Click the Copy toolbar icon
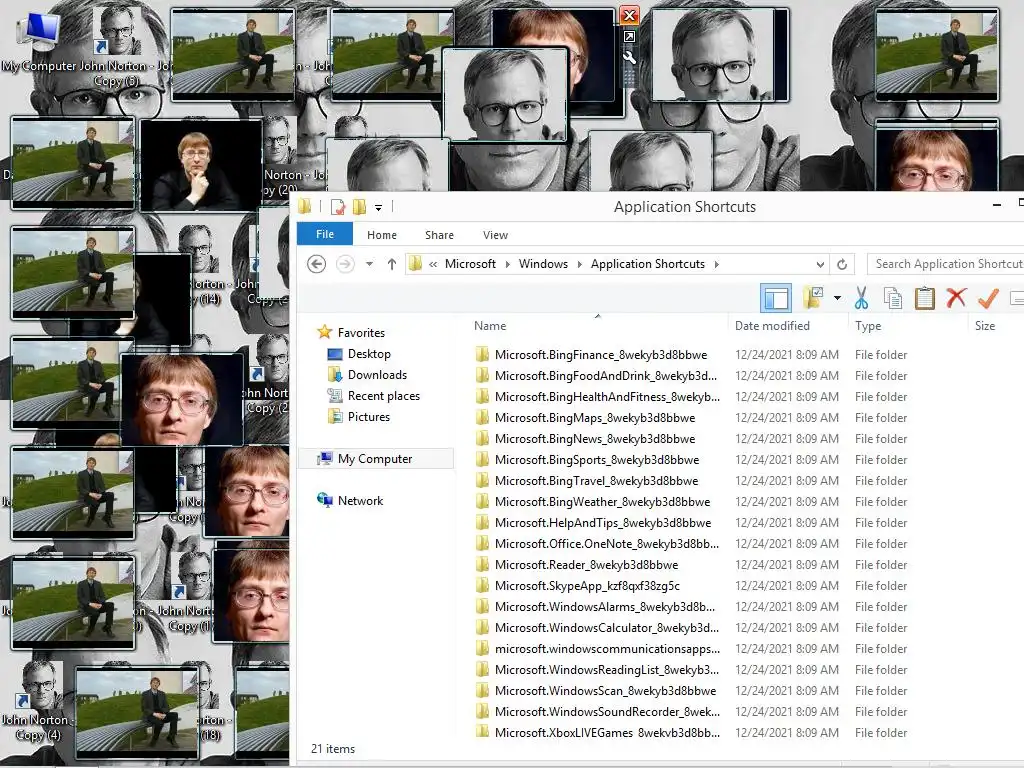The image size is (1024, 768). [x=893, y=298]
